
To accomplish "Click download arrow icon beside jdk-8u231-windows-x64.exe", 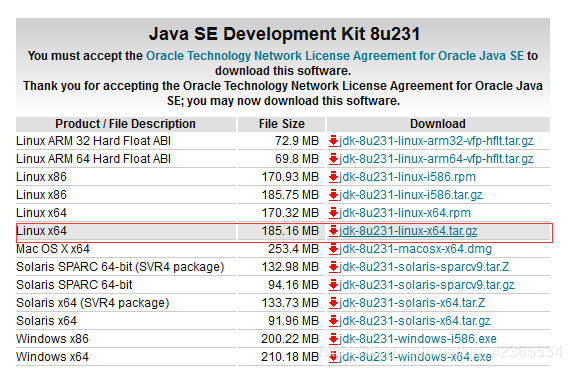I will point(333,357).
